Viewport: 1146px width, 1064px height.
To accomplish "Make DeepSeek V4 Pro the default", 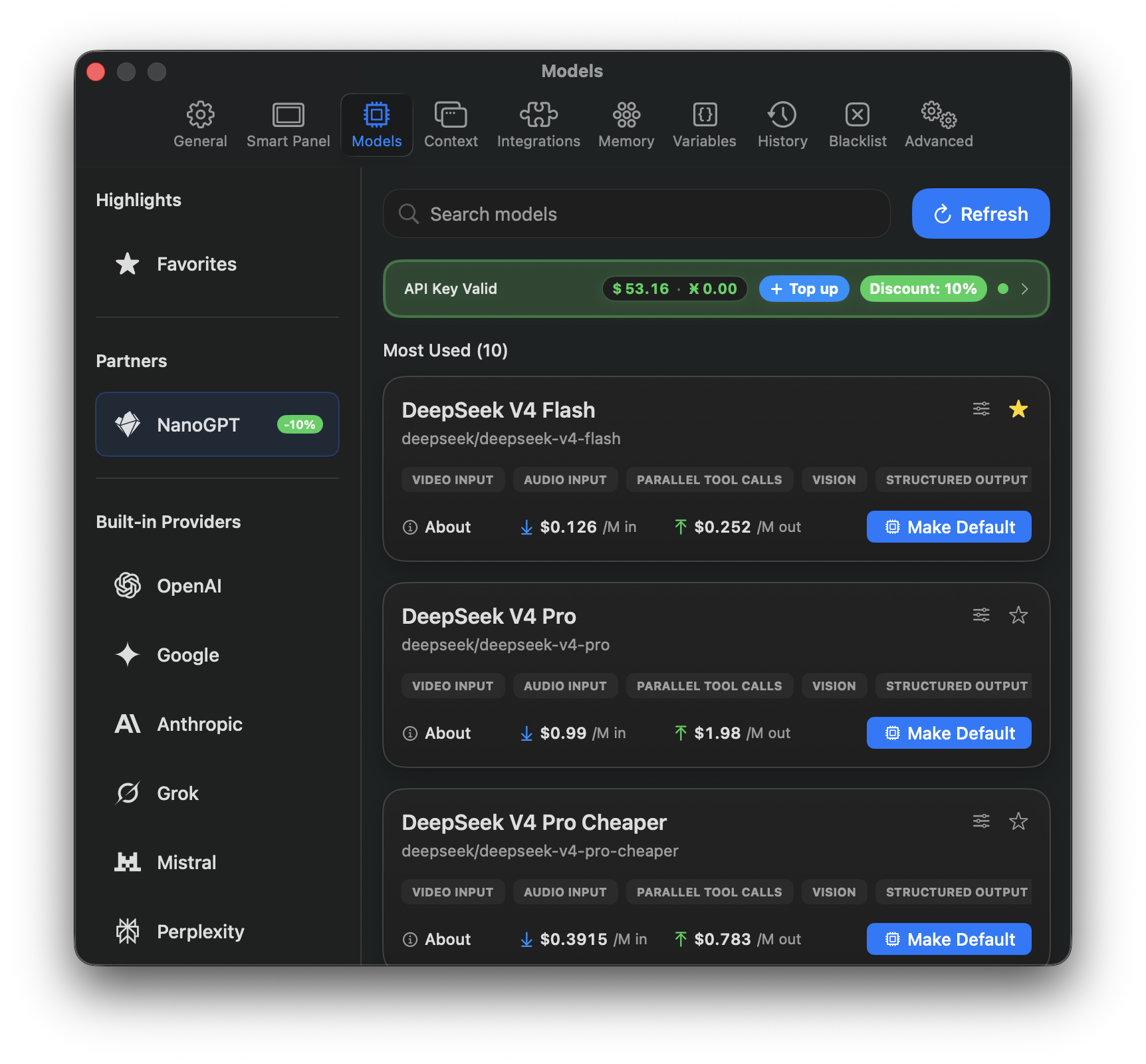I will [949, 733].
